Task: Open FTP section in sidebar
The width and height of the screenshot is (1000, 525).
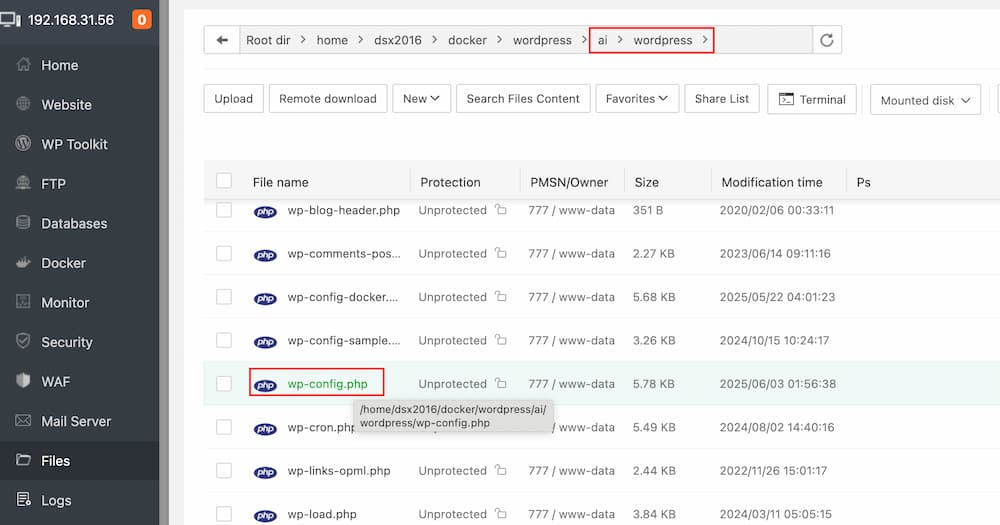Action: click(53, 184)
